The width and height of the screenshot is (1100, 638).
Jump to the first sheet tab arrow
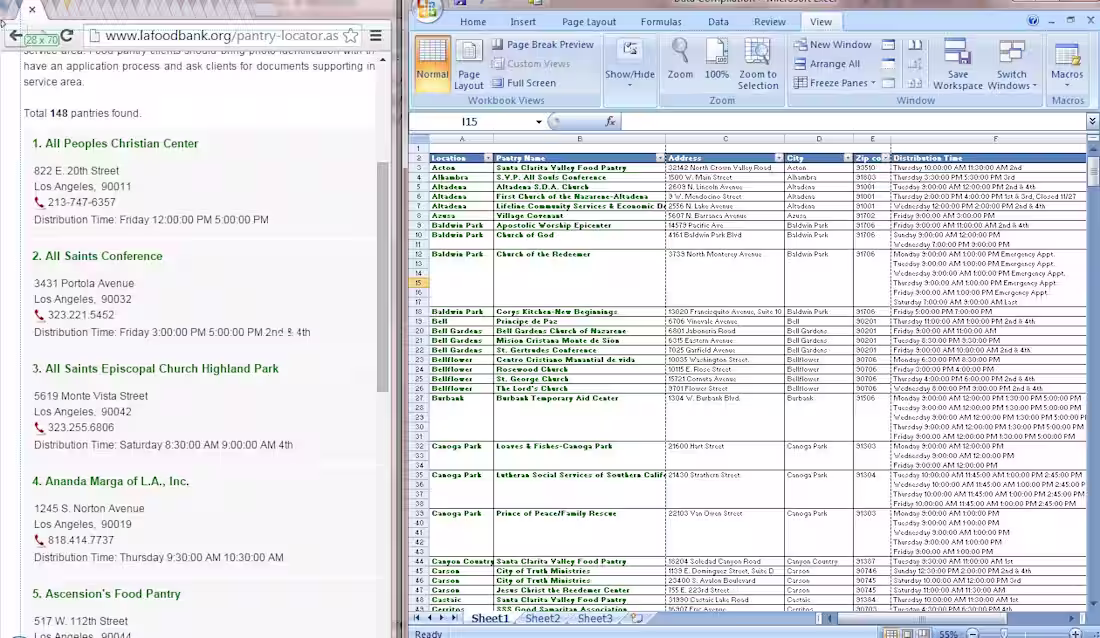click(x=417, y=618)
